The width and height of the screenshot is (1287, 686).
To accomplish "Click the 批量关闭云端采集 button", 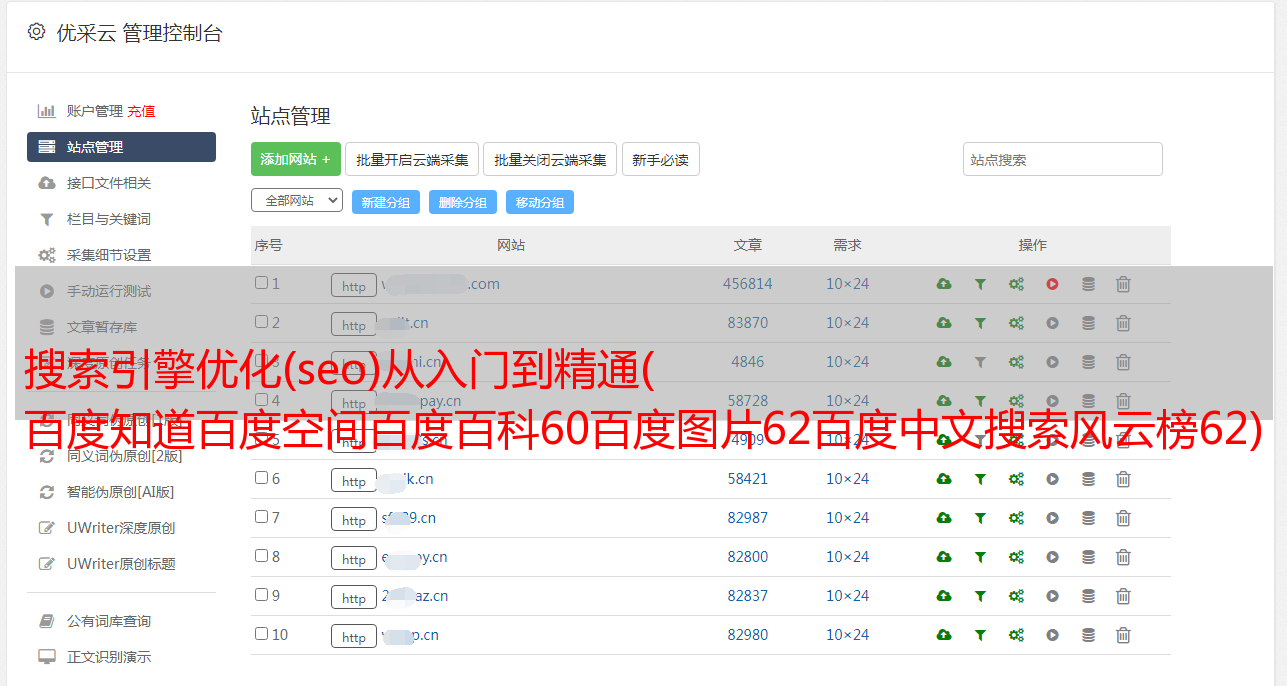I will pyautogui.click(x=550, y=159).
